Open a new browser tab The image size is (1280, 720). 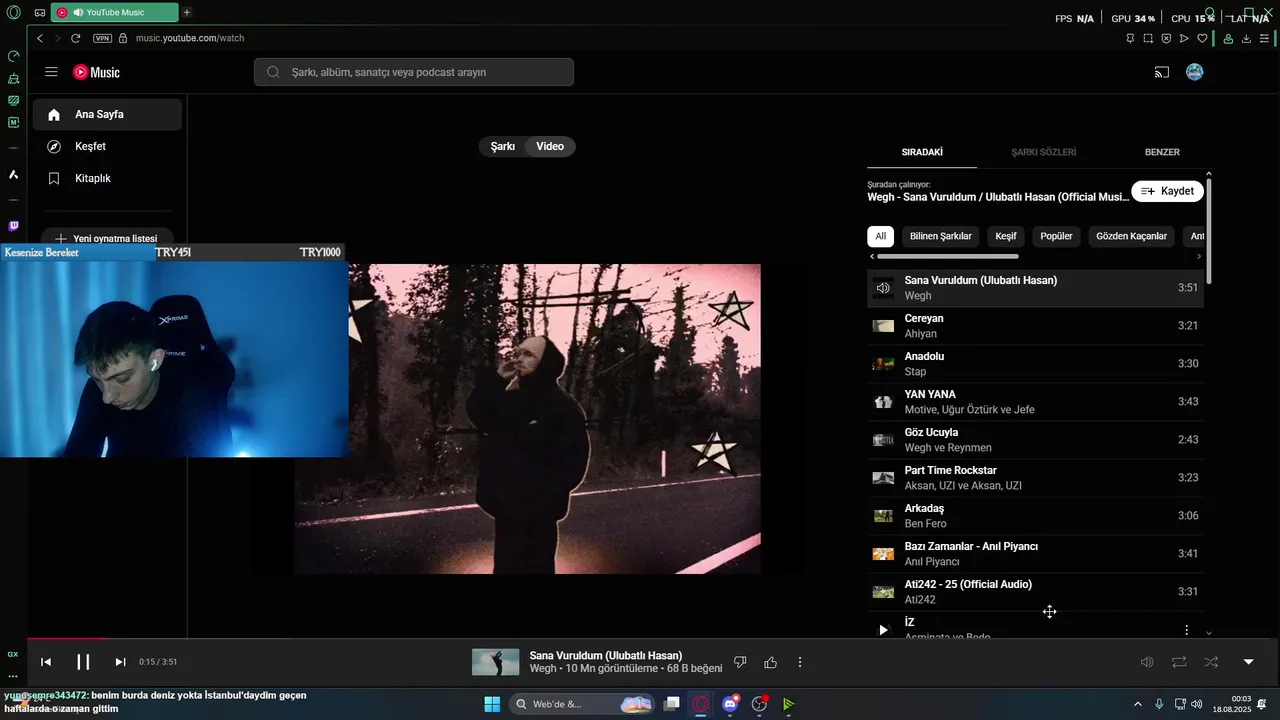click(187, 12)
